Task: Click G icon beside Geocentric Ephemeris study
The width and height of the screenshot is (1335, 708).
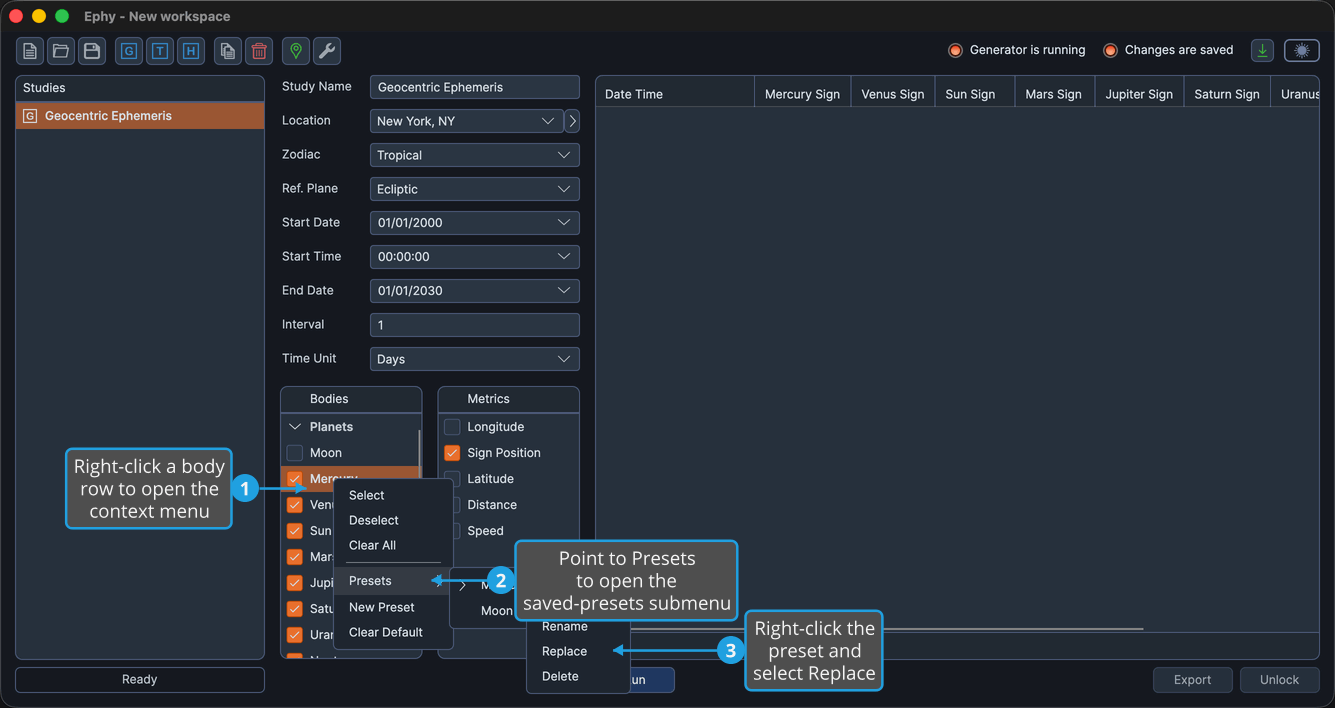Action: [x=30, y=116]
